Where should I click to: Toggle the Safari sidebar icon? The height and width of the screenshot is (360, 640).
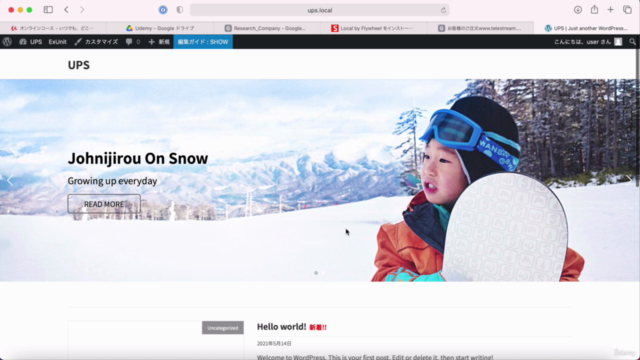pos(48,9)
